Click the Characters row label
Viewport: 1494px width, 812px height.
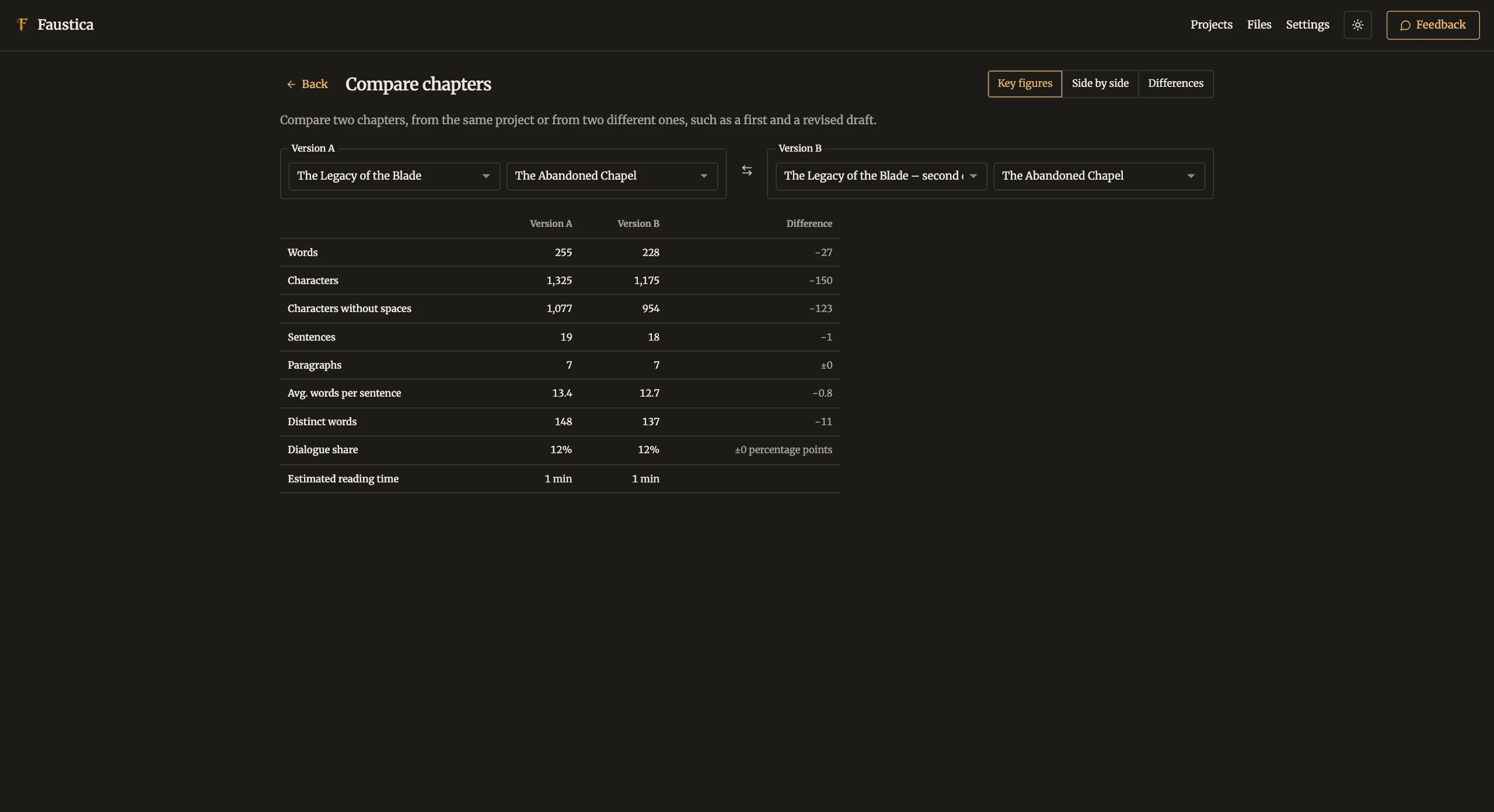click(x=313, y=281)
